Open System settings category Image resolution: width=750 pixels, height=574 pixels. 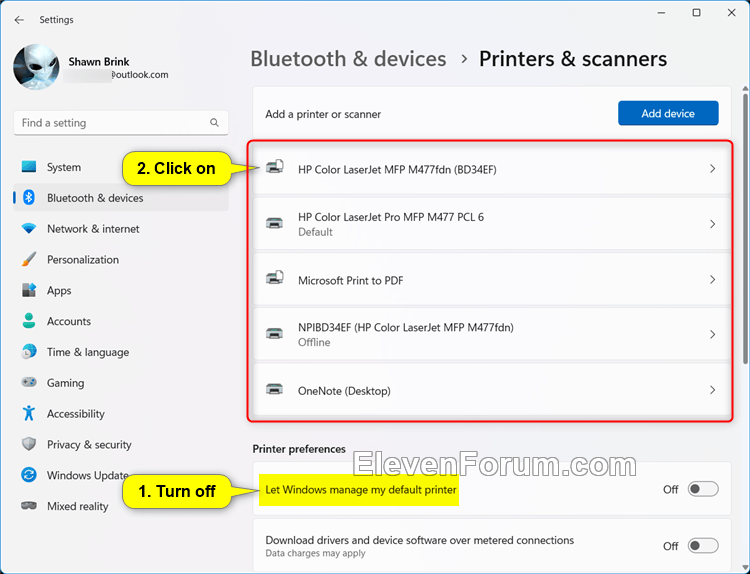click(121, 167)
